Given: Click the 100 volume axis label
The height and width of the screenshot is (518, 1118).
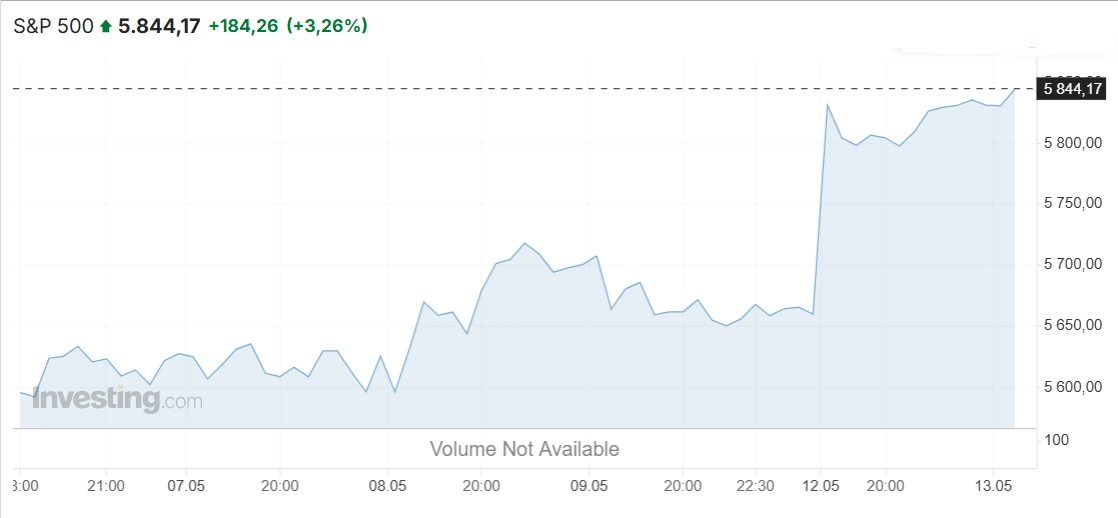Looking at the screenshot, I should 1057,440.
